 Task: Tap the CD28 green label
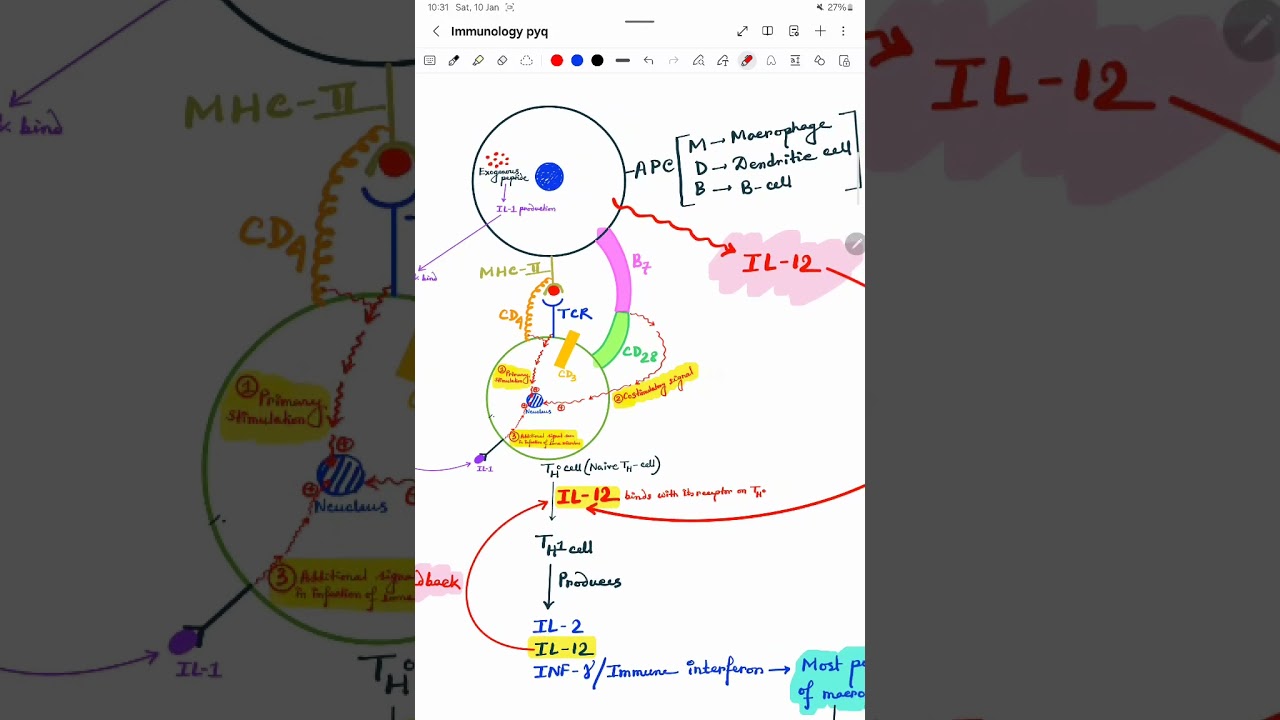pyautogui.click(x=640, y=354)
